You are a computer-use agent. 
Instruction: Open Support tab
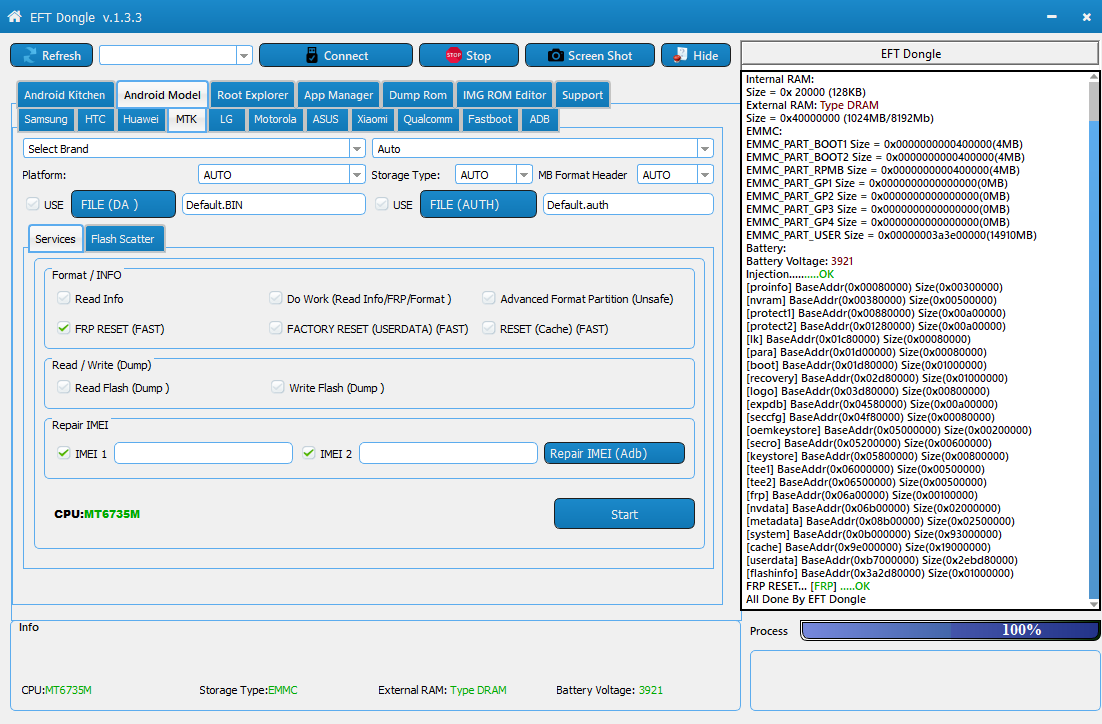click(582, 95)
